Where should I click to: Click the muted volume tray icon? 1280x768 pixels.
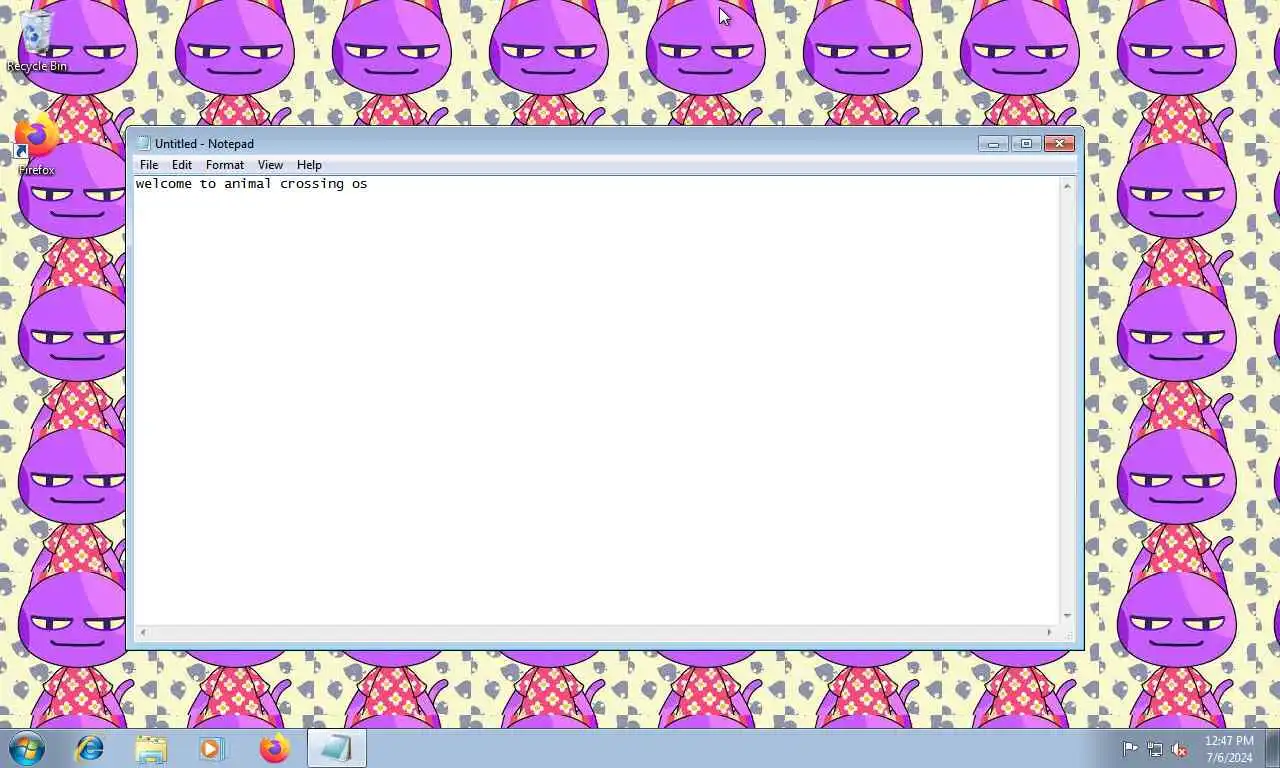[x=1180, y=748]
